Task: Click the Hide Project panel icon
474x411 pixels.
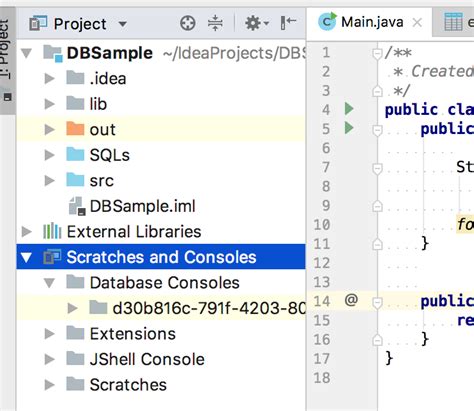Action: [288, 23]
